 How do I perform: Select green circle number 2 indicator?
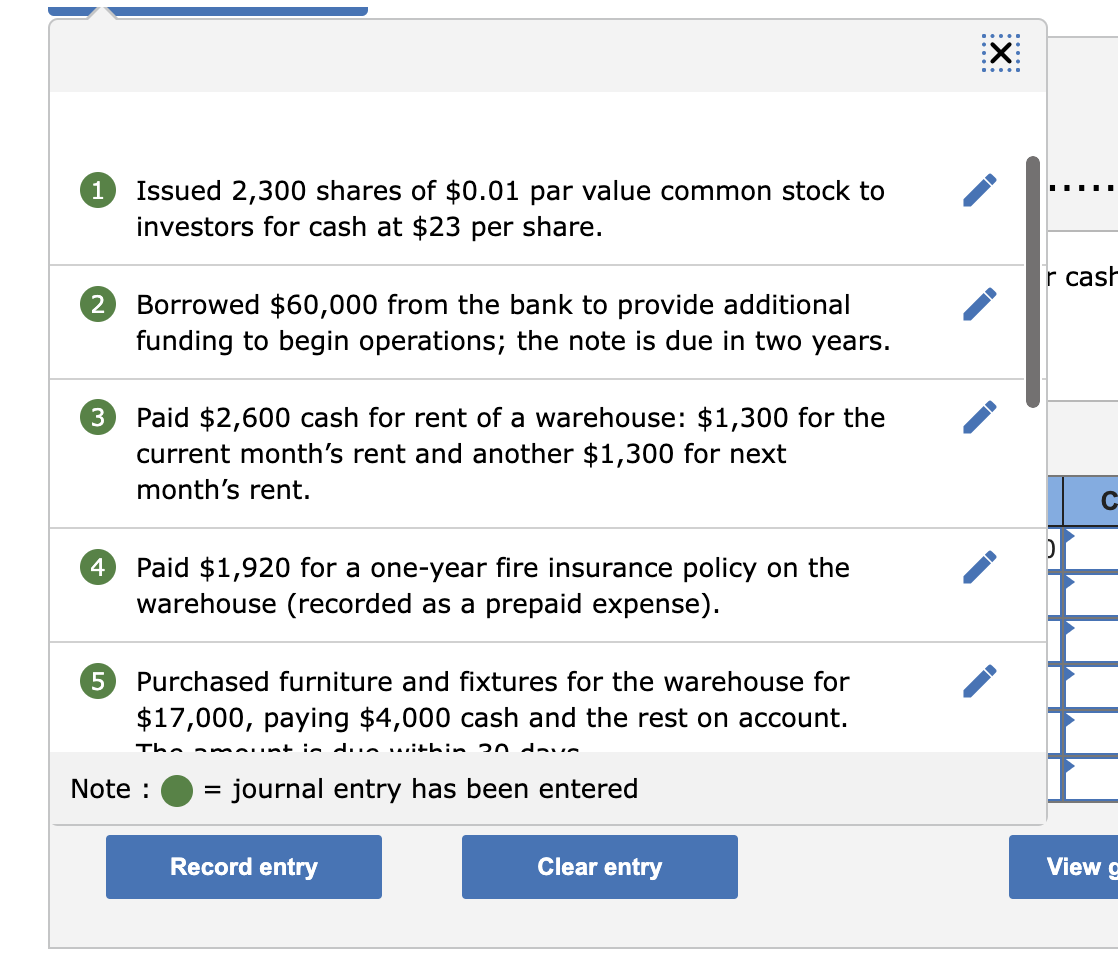[x=96, y=305]
